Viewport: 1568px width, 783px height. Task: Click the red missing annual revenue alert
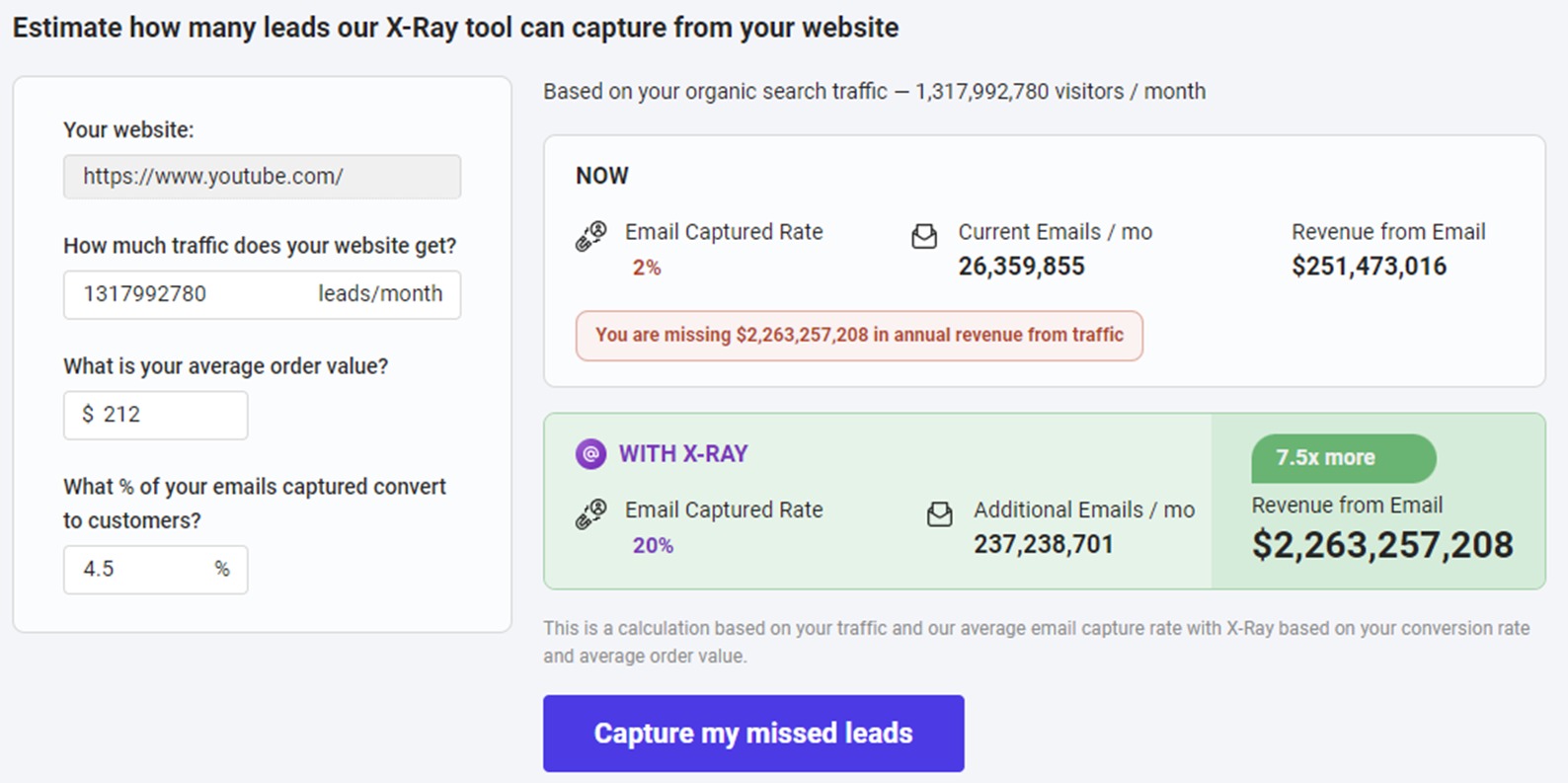pyautogui.click(x=859, y=336)
